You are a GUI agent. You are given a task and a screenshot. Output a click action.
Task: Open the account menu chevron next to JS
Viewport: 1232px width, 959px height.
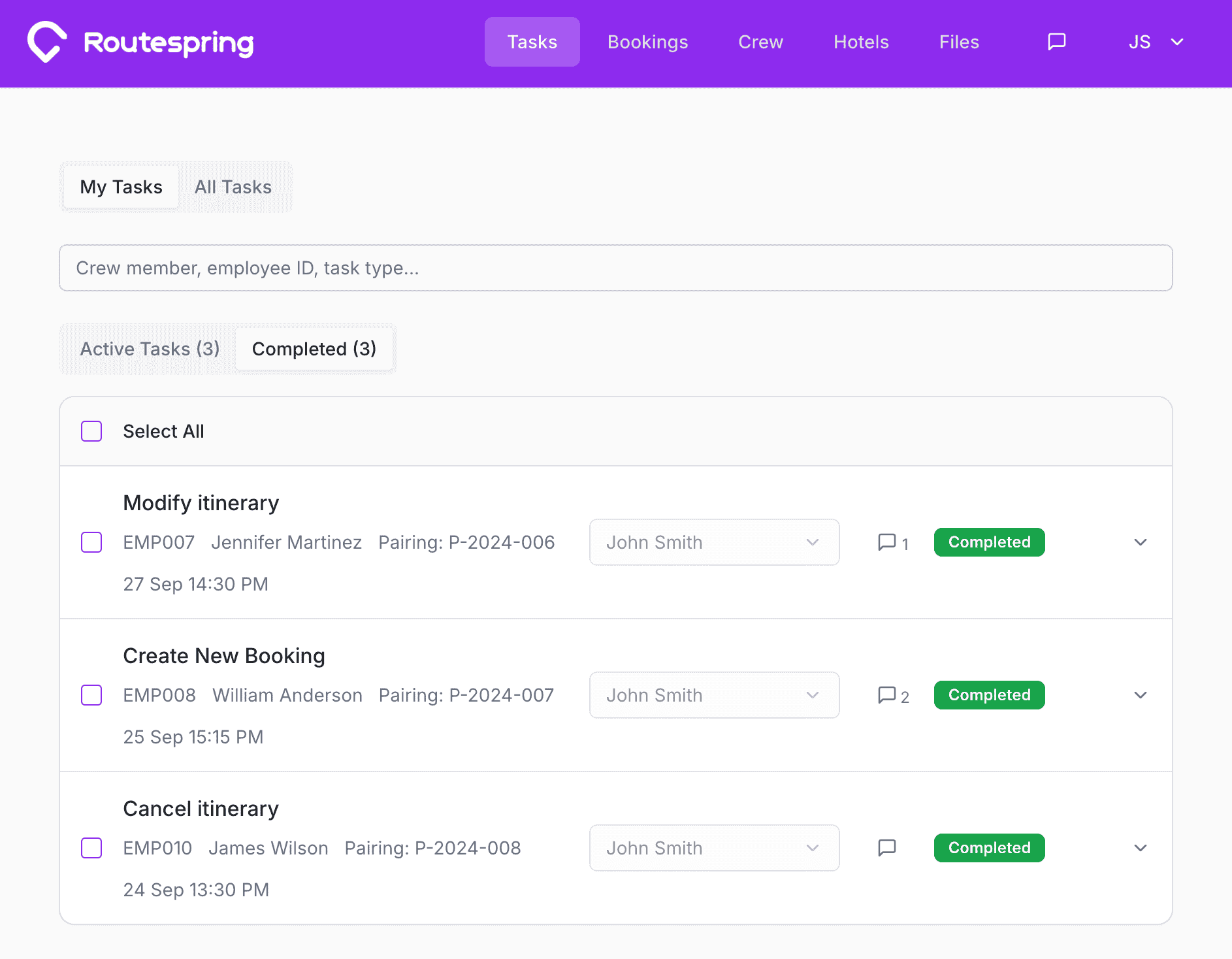coord(1177,42)
